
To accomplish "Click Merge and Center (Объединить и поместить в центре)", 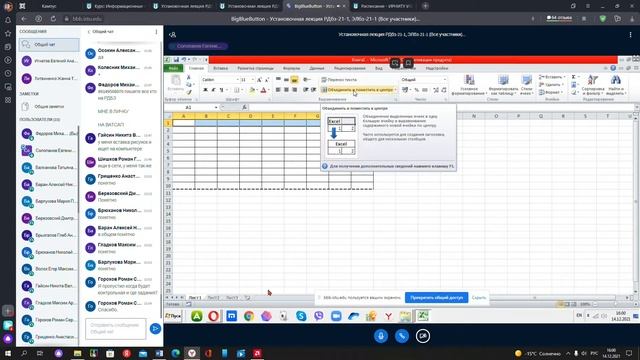I will point(357,90).
